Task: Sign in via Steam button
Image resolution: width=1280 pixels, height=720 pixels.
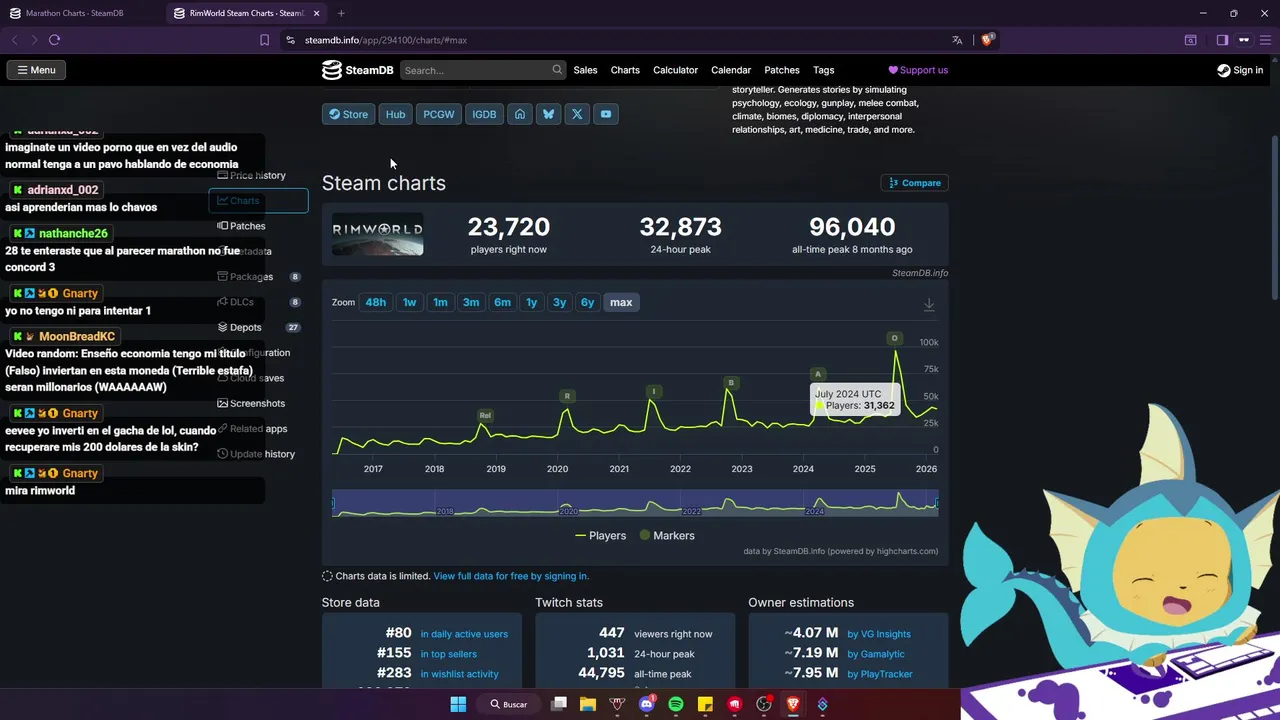Action: point(1240,70)
